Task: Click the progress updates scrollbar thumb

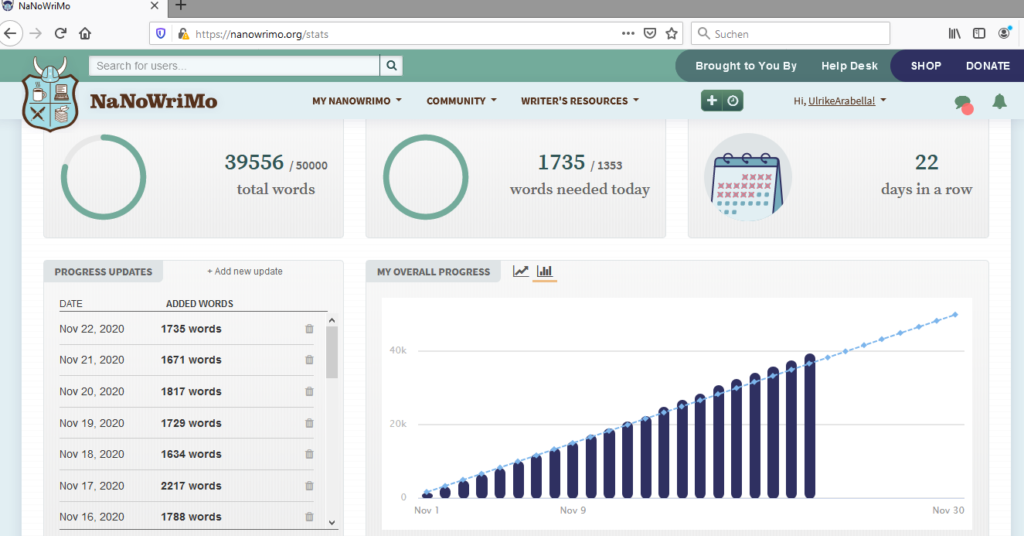Action: 332,352
